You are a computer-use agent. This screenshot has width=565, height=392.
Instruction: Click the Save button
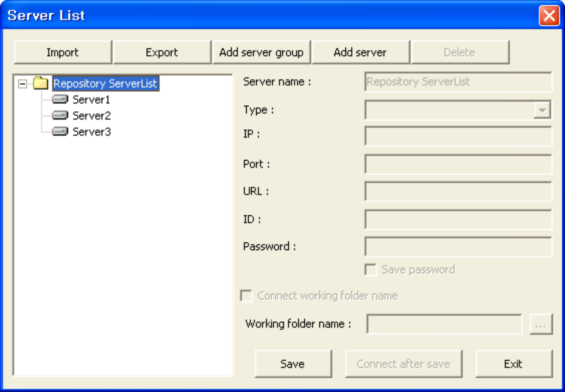click(293, 364)
